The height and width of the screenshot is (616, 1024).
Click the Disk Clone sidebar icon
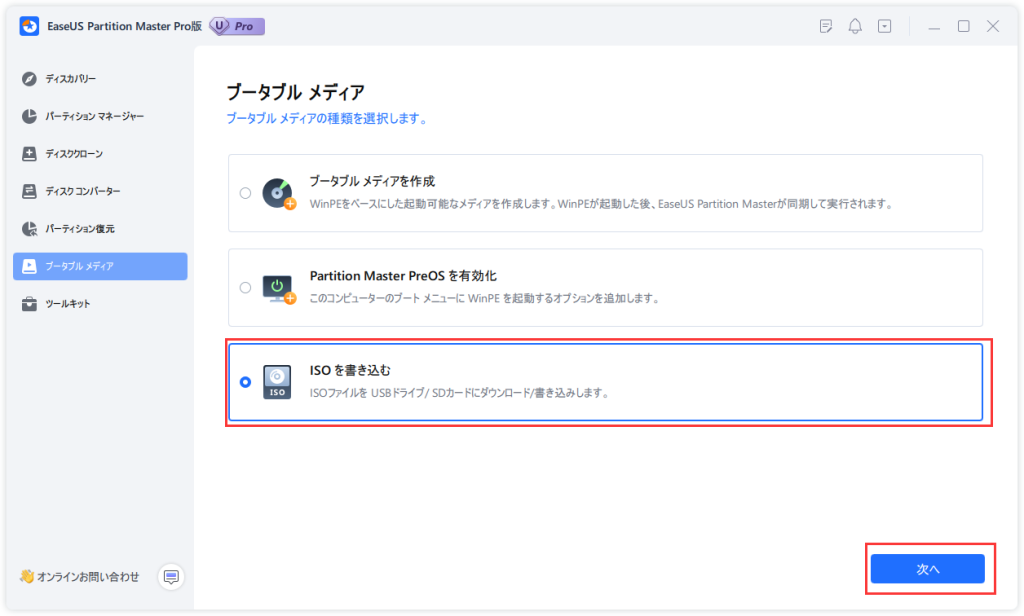29,154
